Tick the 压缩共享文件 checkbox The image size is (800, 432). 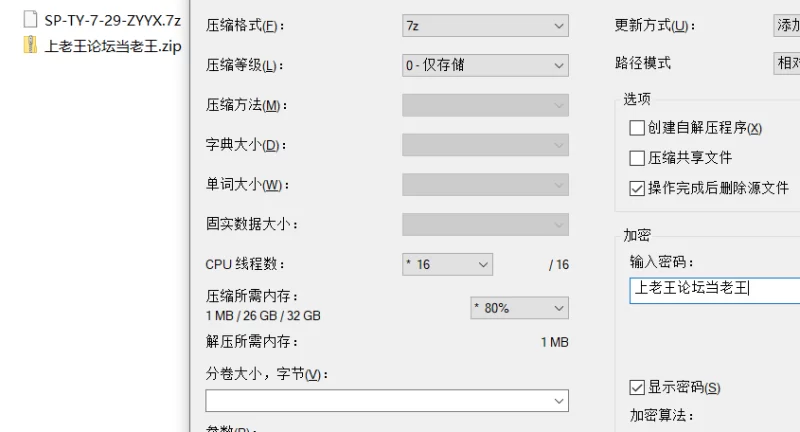[x=637, y=158]
